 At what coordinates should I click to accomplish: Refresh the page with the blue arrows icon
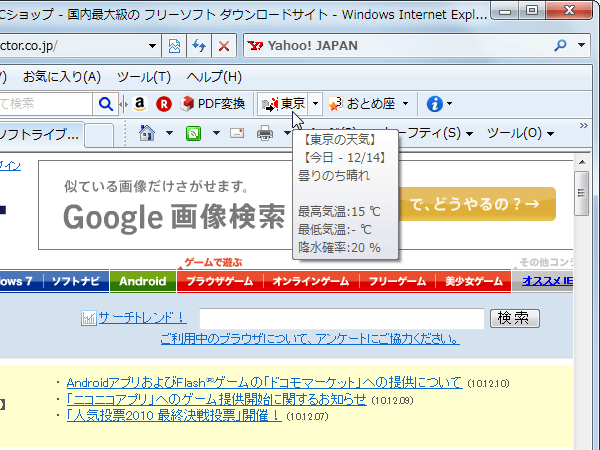pyautogui.click(x=199, y=46)
